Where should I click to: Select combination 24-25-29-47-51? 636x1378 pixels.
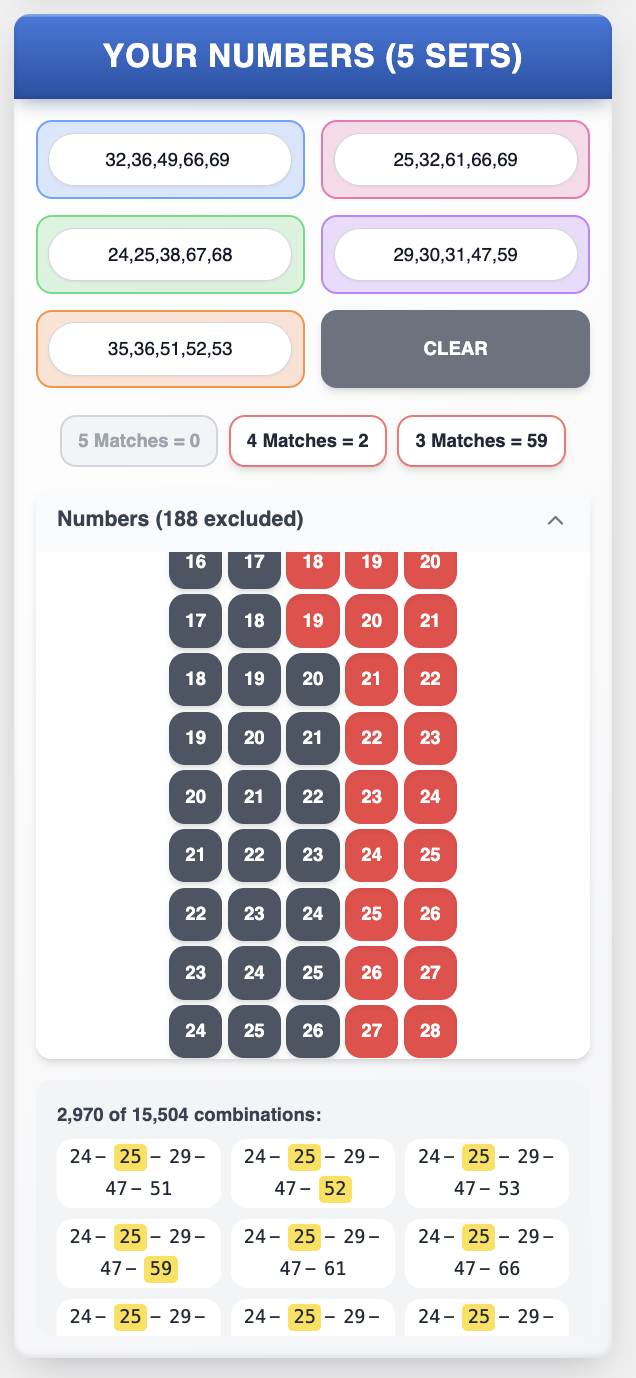138,1172
